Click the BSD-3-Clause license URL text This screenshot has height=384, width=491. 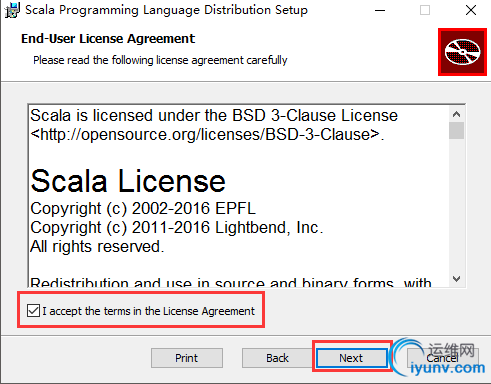pos(207,135)
